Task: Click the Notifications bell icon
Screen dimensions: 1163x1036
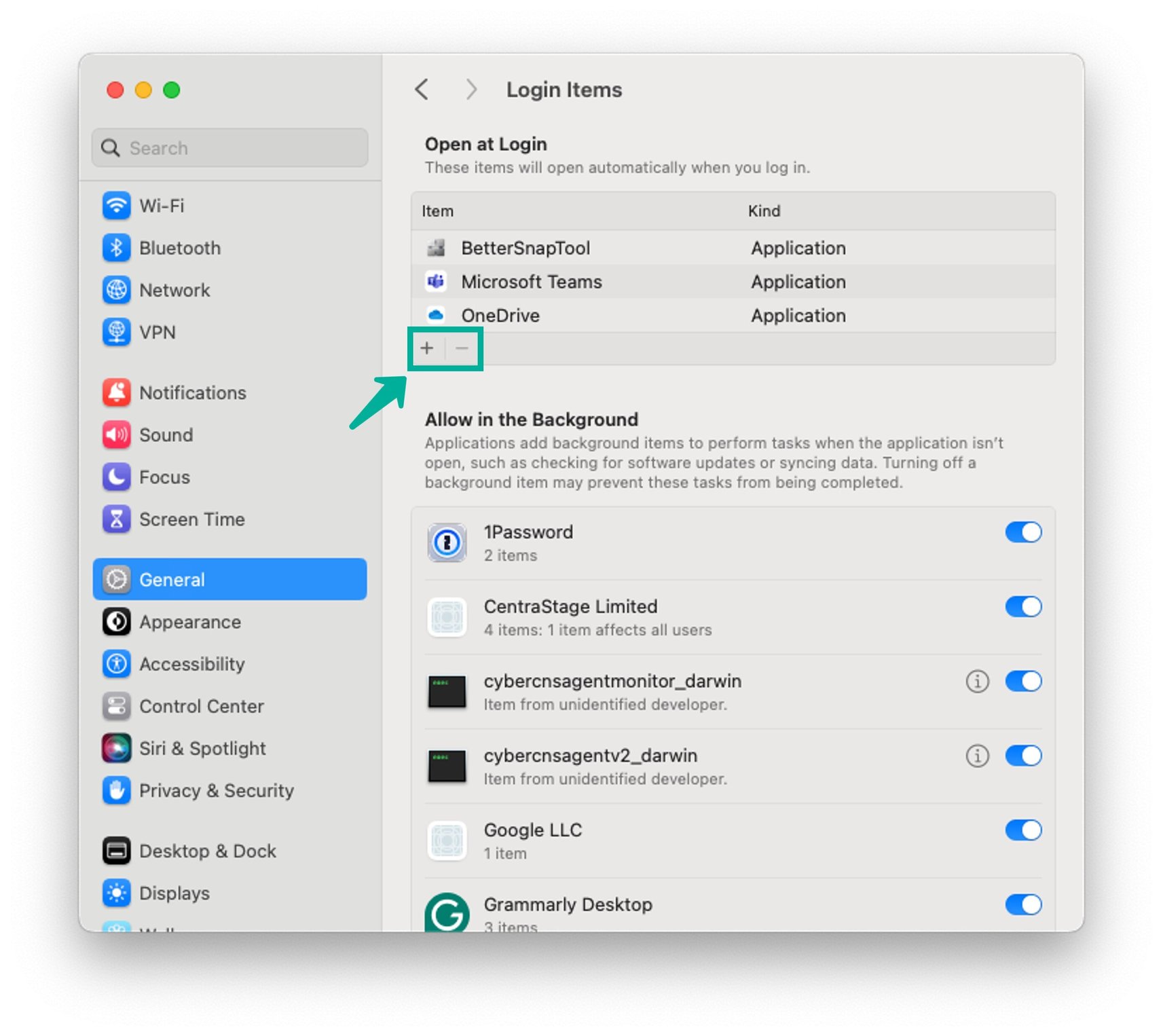Action: pyautogui.click(x=116, y=392)
